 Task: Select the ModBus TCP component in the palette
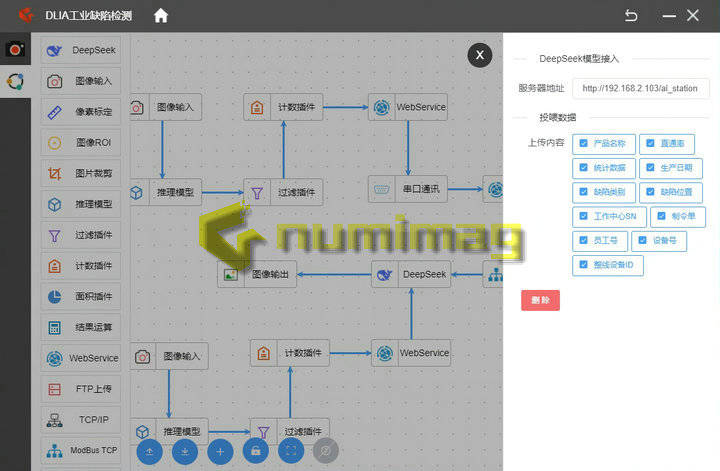[81, 450]
